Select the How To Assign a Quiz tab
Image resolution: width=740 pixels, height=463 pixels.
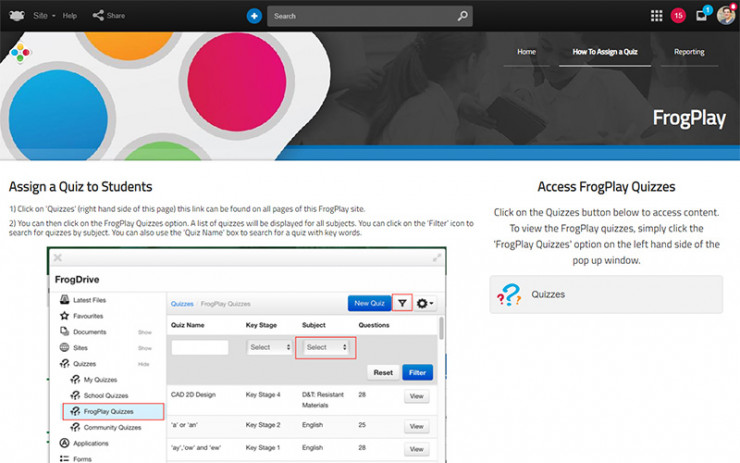(x=604, y=51)
